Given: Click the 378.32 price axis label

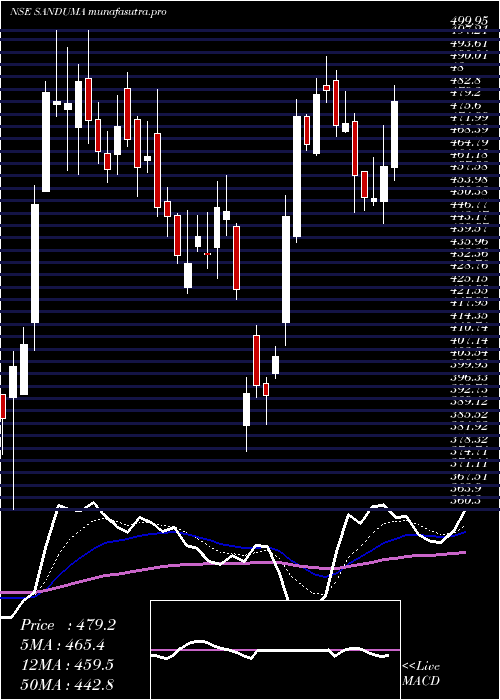Looking at the screenshot, I should [471, 439].
